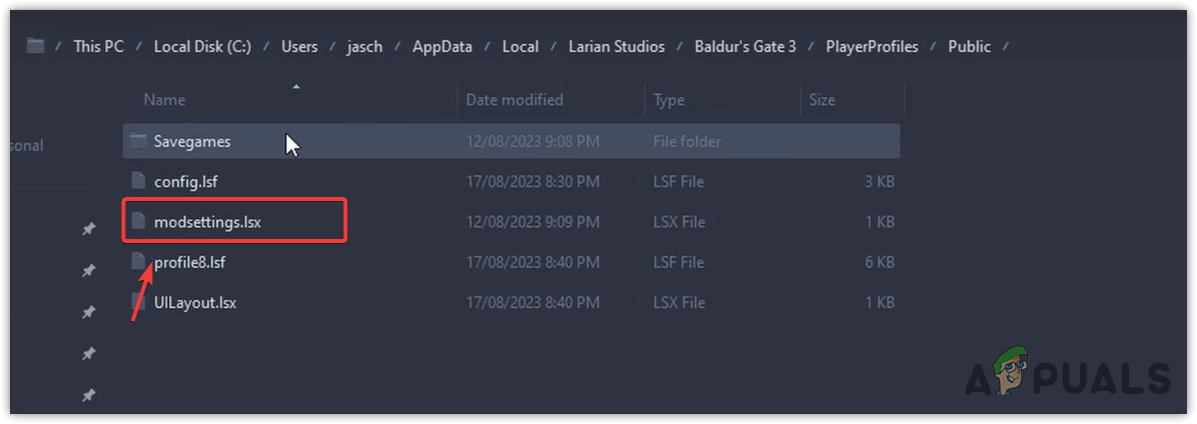
Task: Click the config.lsf file icon
Action: pos(138,181)
